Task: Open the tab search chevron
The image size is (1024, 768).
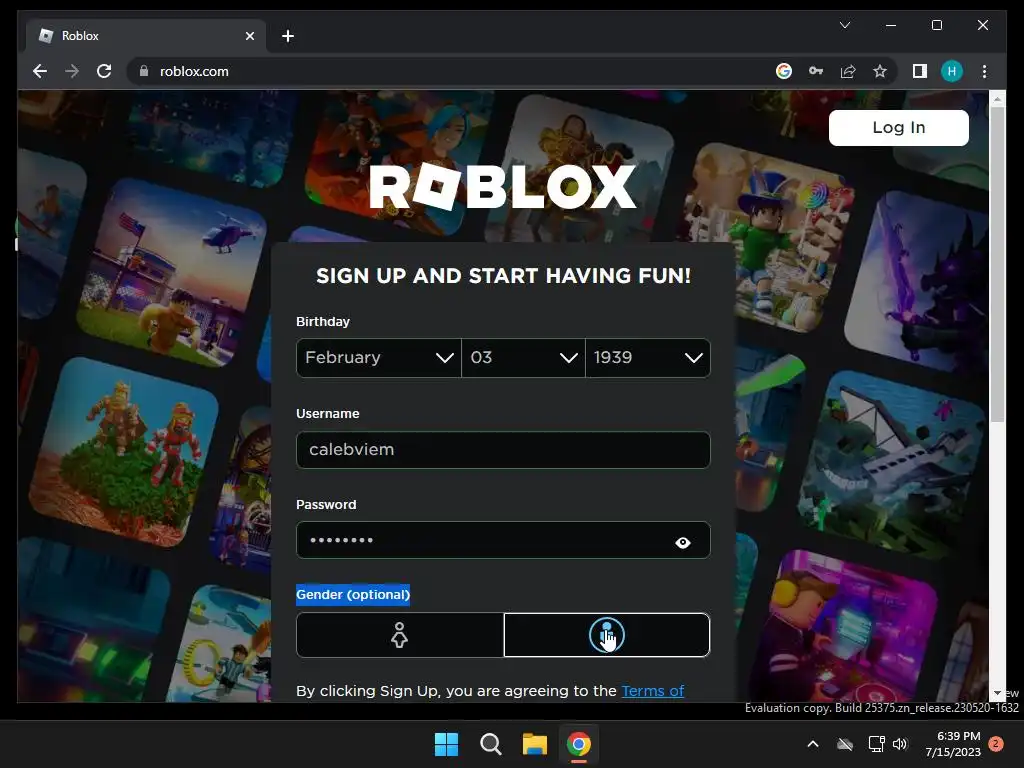Action: pyautogui.click(x=844, y=25)
